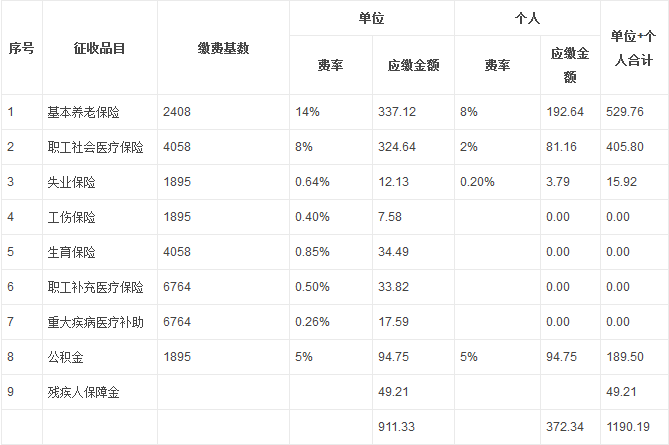Select the 缴费基数 header cell
This screenshot has width=669, height=445.
tap(223, 48)
